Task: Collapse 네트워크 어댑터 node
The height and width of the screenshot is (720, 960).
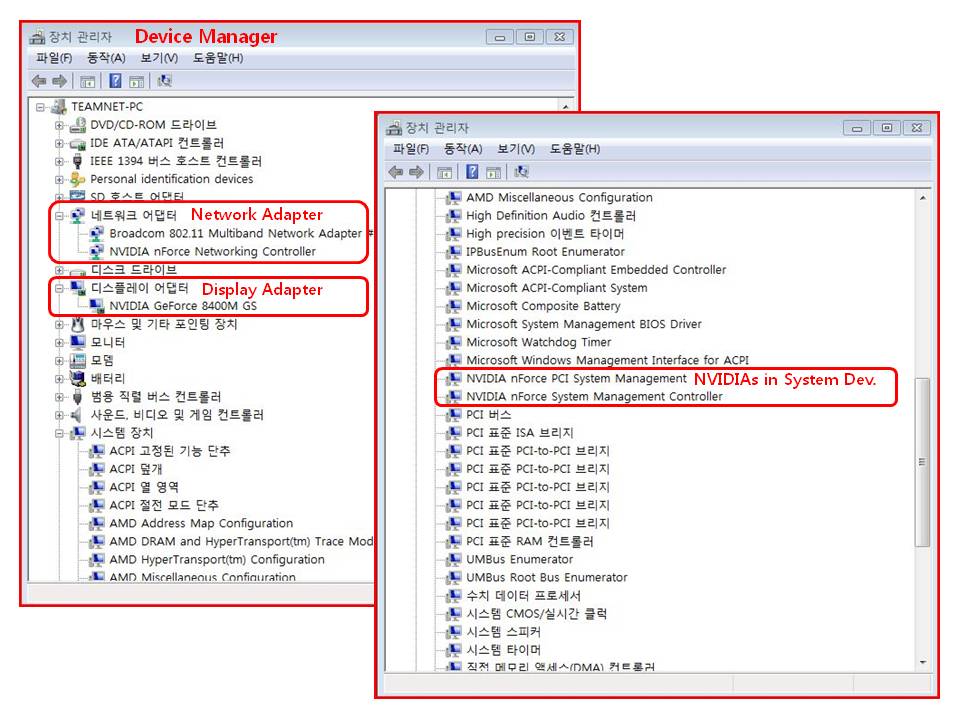Action: [59, 216]
